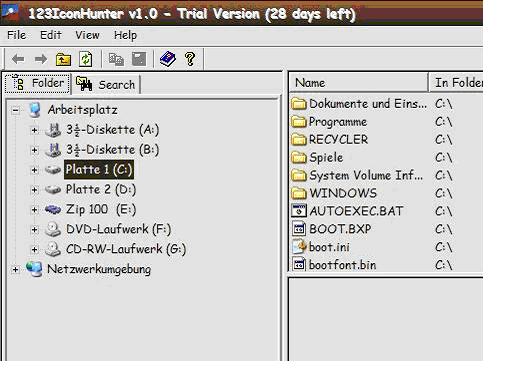The height and width of the screenshot is (384, 512).
Task: Click the Arbeitsplatz computer icon
Action: [35, 110]
